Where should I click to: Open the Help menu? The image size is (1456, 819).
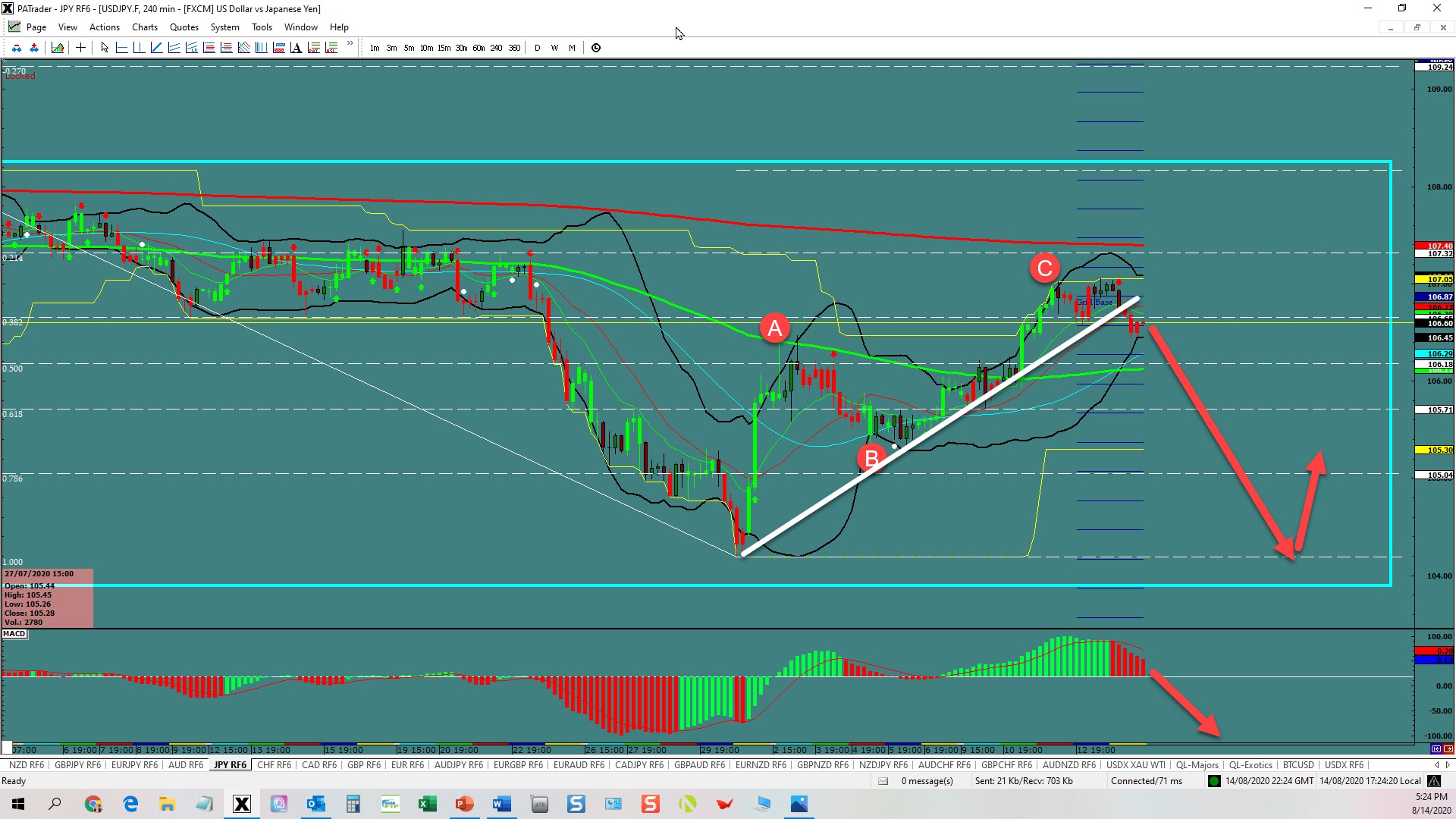[339, 27]
